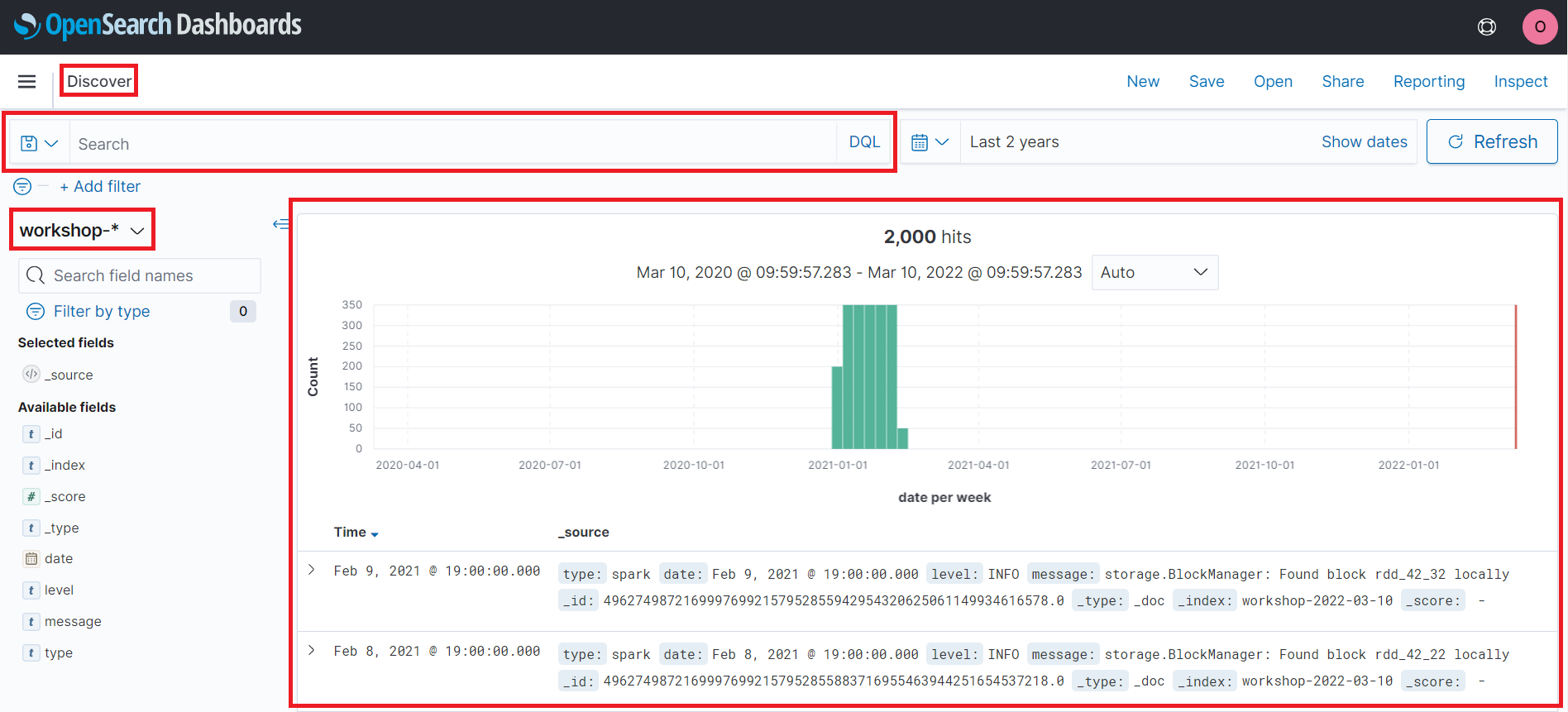
Task: Click the 2,000 hits count
Action: (x=927, y=237)
